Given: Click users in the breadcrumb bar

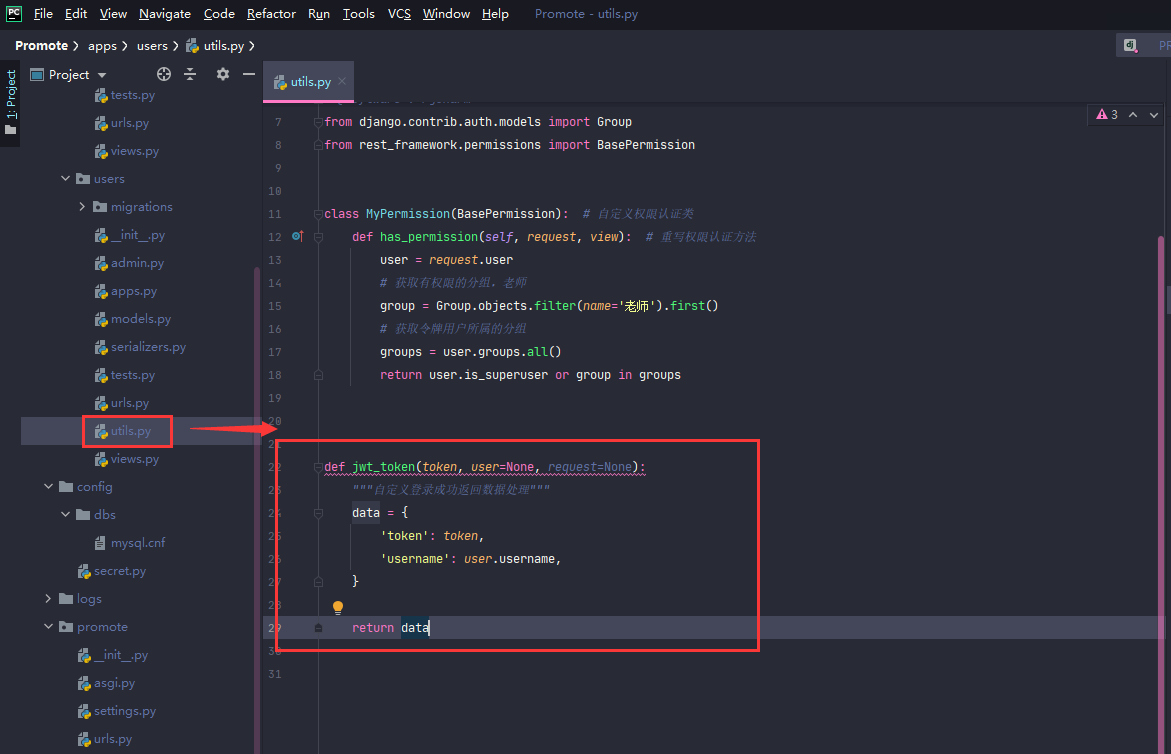Looking at the screenshot, I should (x=152, y=46).
